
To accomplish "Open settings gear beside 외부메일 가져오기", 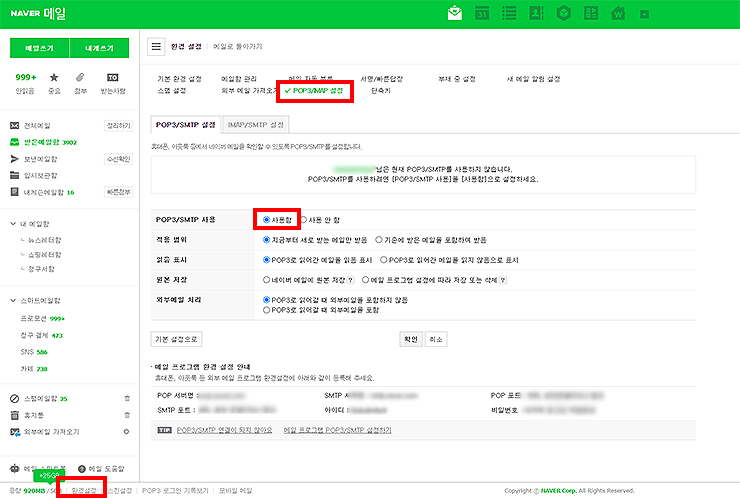I will coord(126,431).
